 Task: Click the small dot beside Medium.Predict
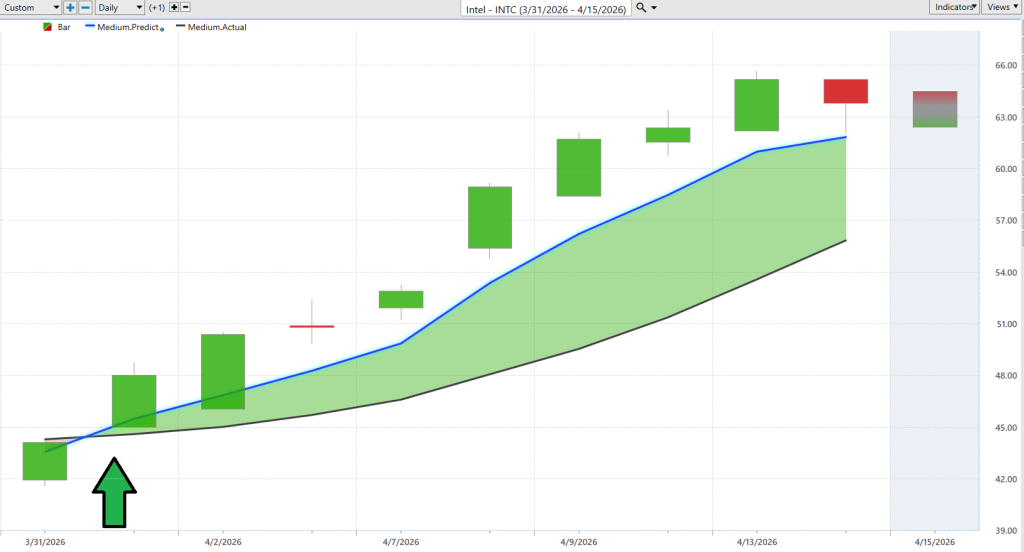(162, 29)
